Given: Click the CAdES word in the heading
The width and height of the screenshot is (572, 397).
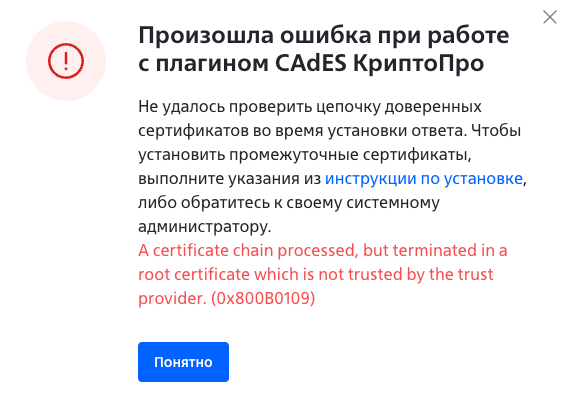Looking at the screenshot, I should [310, 63].
